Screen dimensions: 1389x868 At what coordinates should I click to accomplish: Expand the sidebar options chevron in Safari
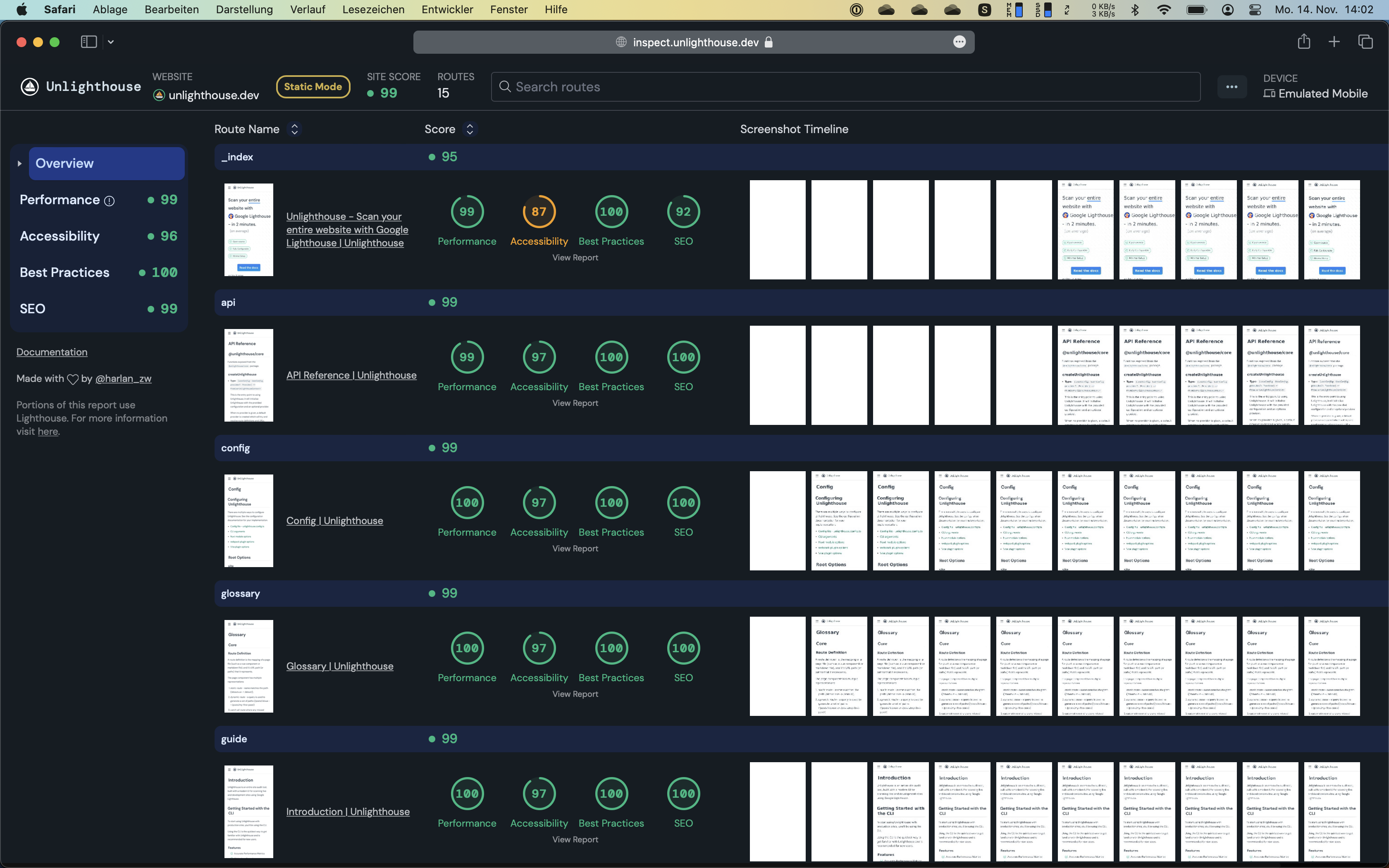click(x=111, y=42)
